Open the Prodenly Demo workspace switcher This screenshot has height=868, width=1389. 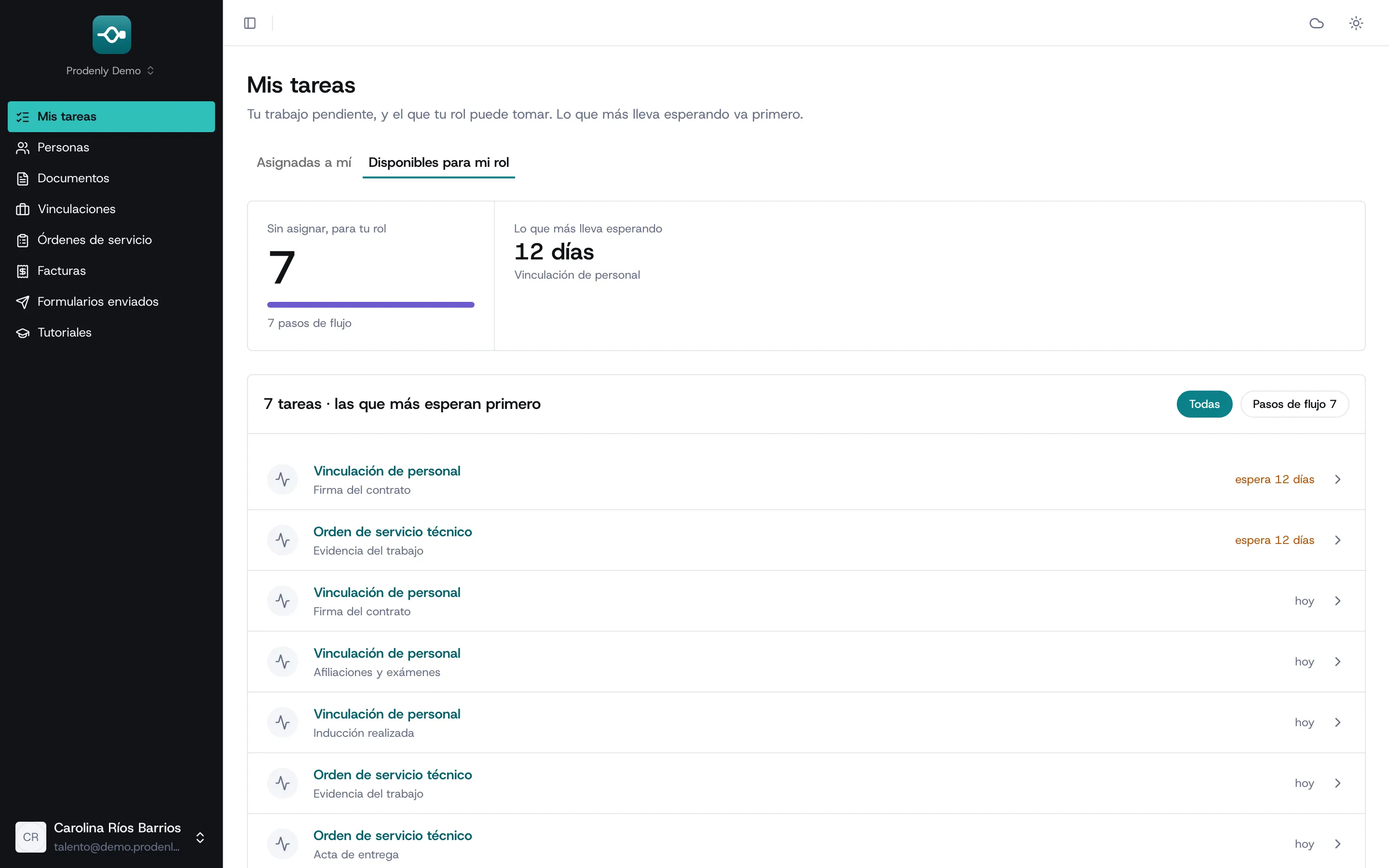pos(110,70)
